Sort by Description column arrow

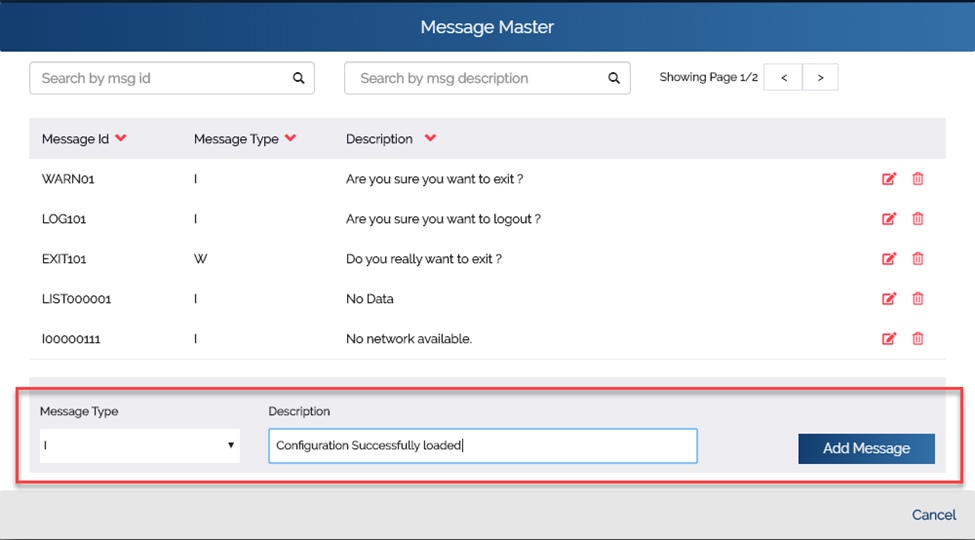coord(430,138)
